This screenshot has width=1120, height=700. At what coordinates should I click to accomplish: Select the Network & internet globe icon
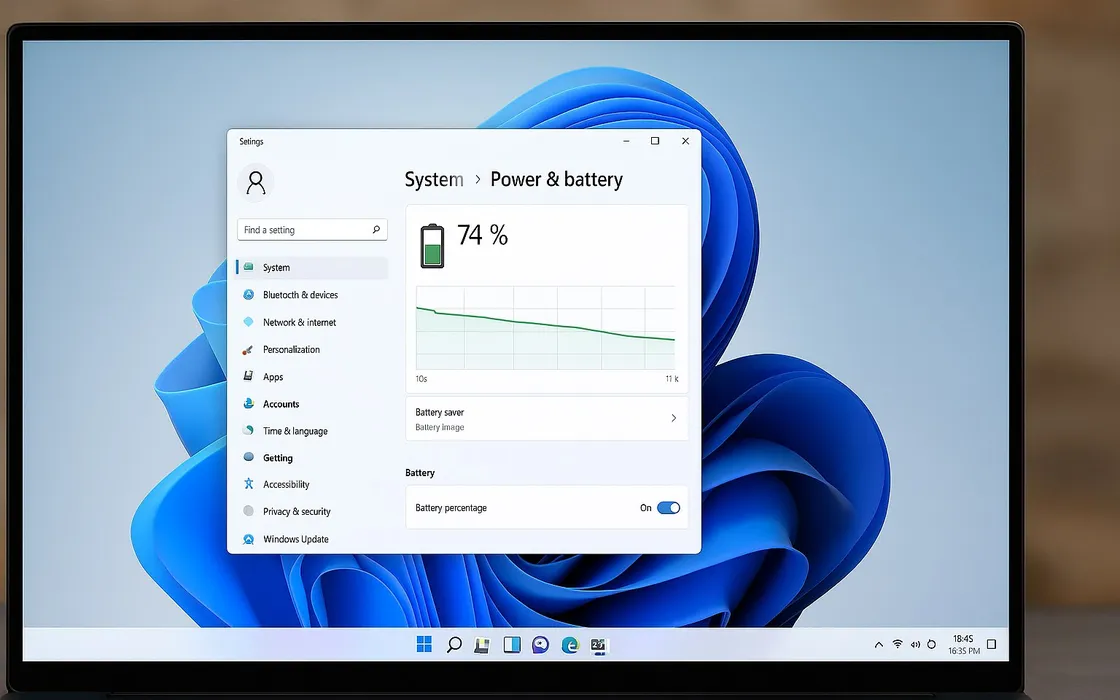click(x=251, y=322)
